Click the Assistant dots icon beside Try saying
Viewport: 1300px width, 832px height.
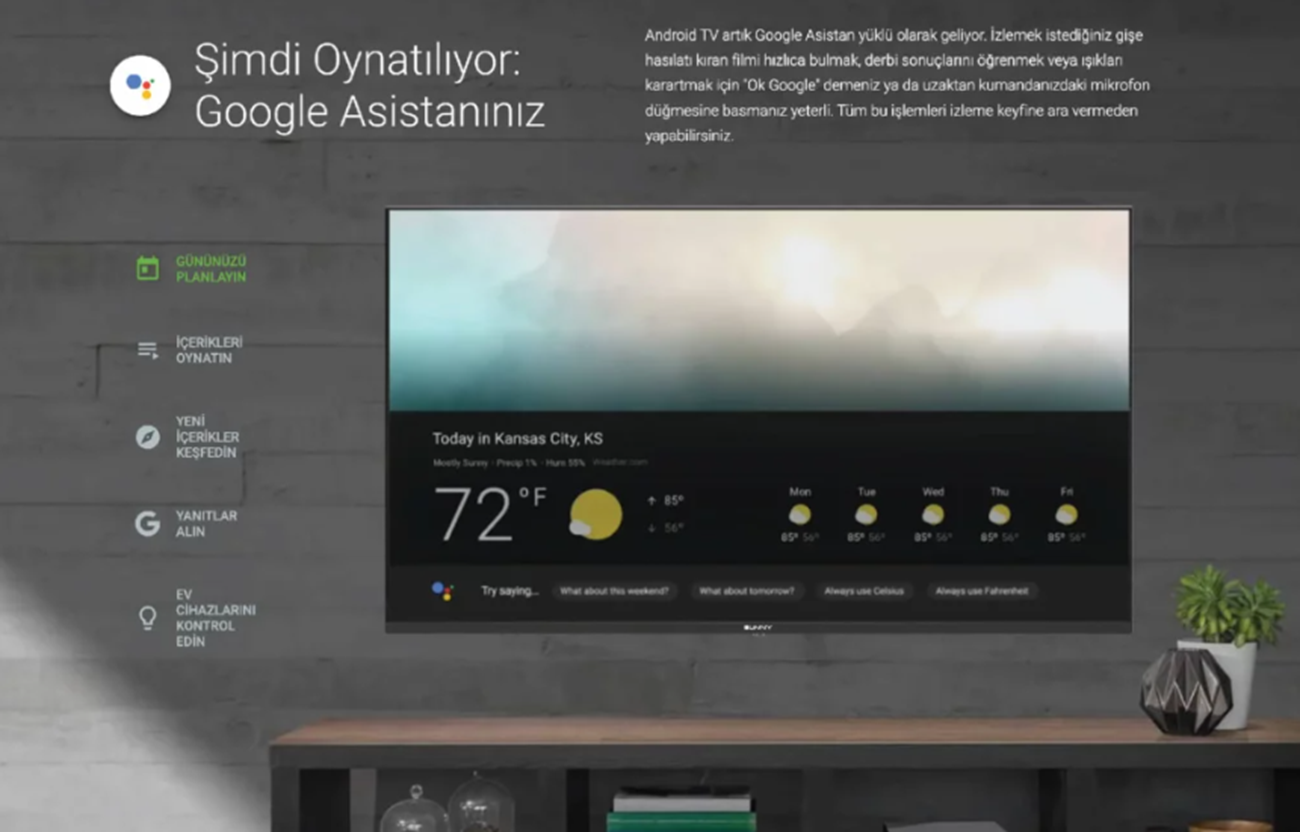[442, 591]
